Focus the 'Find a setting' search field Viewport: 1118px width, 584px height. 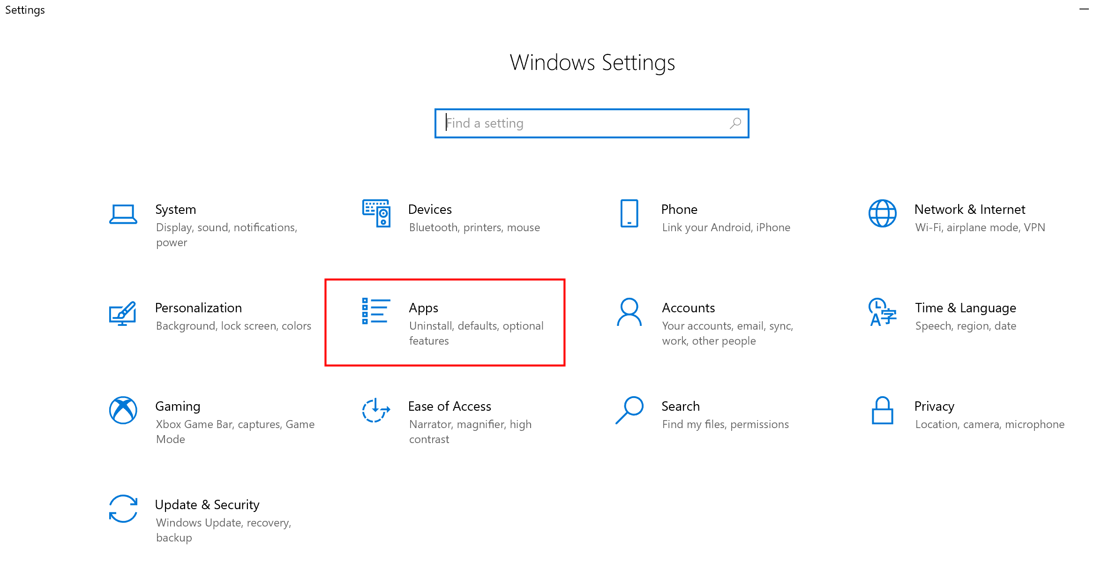pos(580,123)
